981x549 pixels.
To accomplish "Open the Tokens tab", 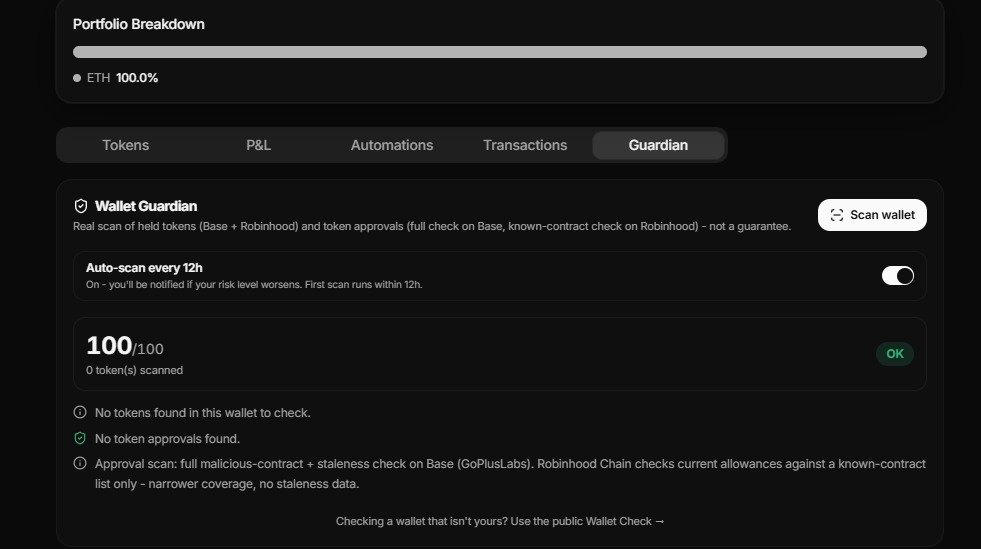I will pos(126,145).
